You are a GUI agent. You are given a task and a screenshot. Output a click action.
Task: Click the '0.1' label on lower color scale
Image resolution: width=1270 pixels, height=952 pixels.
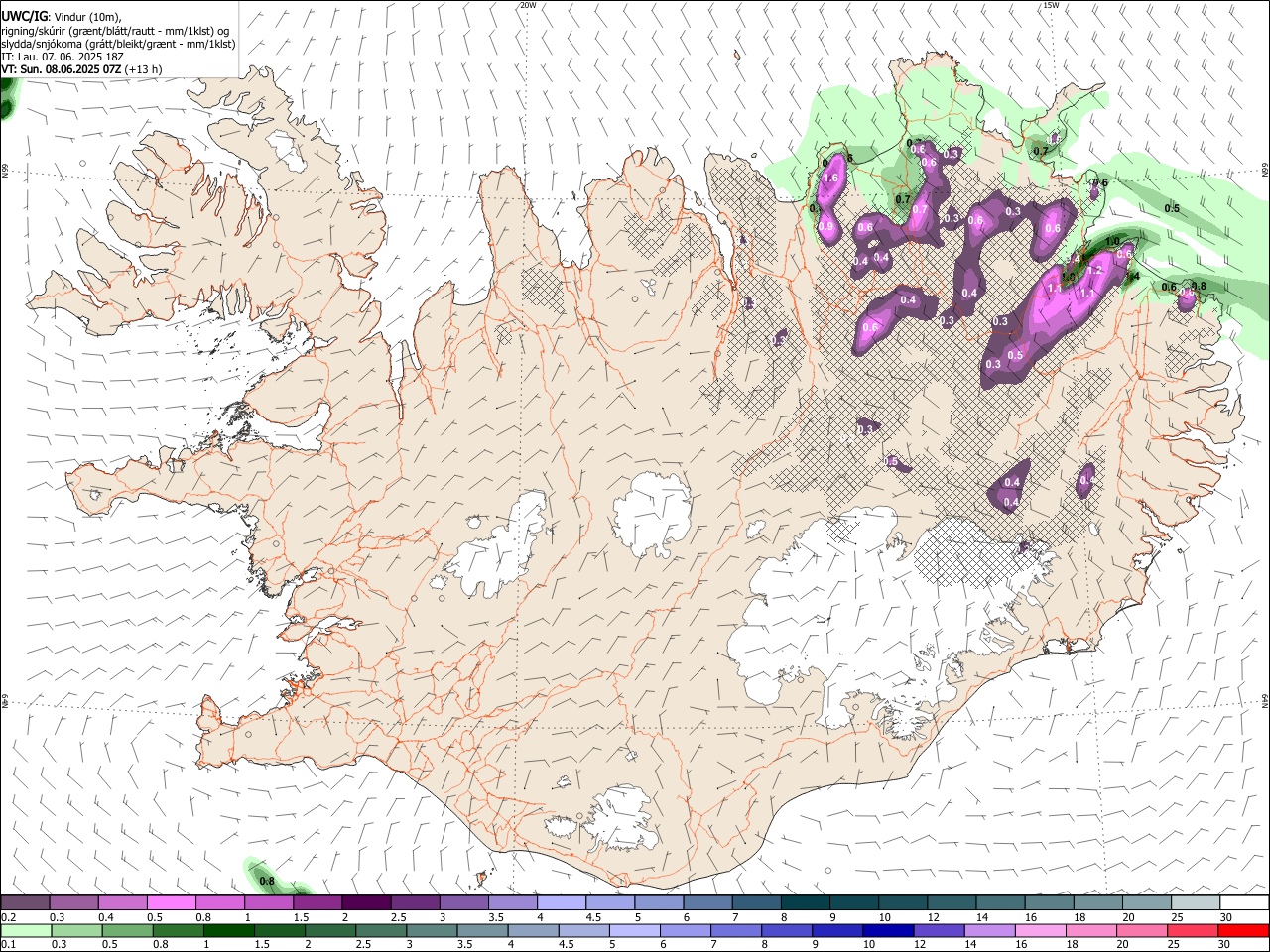click(9, 946)
